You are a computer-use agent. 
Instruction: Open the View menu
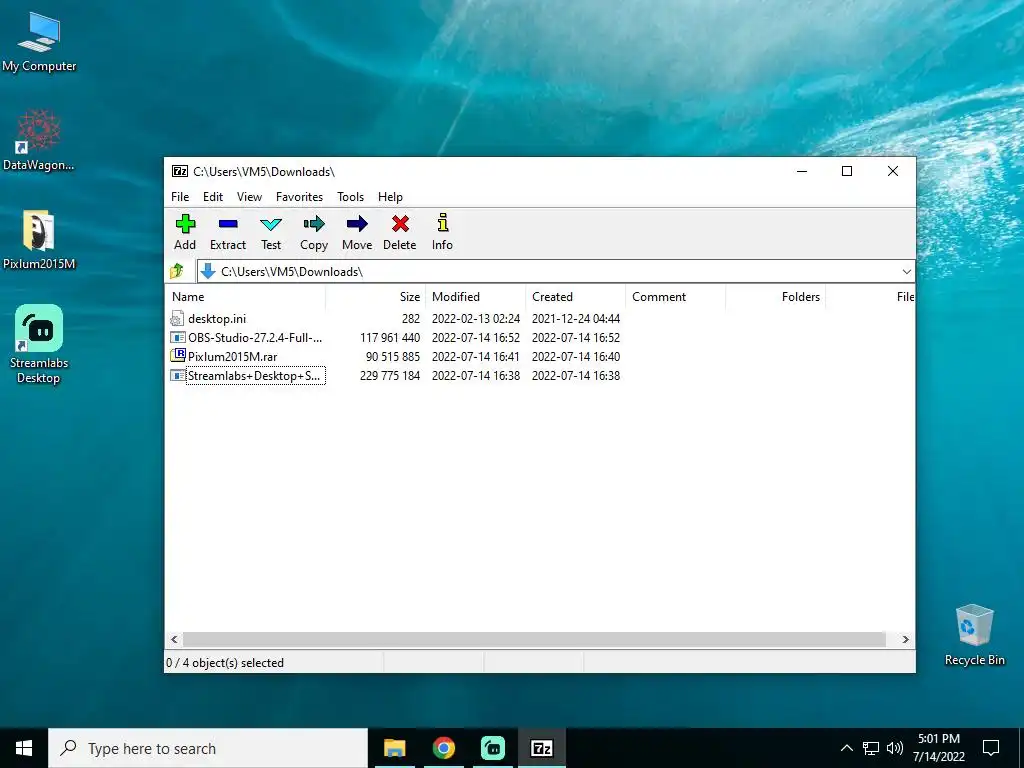pyautogui.click(x=249, y=197)
